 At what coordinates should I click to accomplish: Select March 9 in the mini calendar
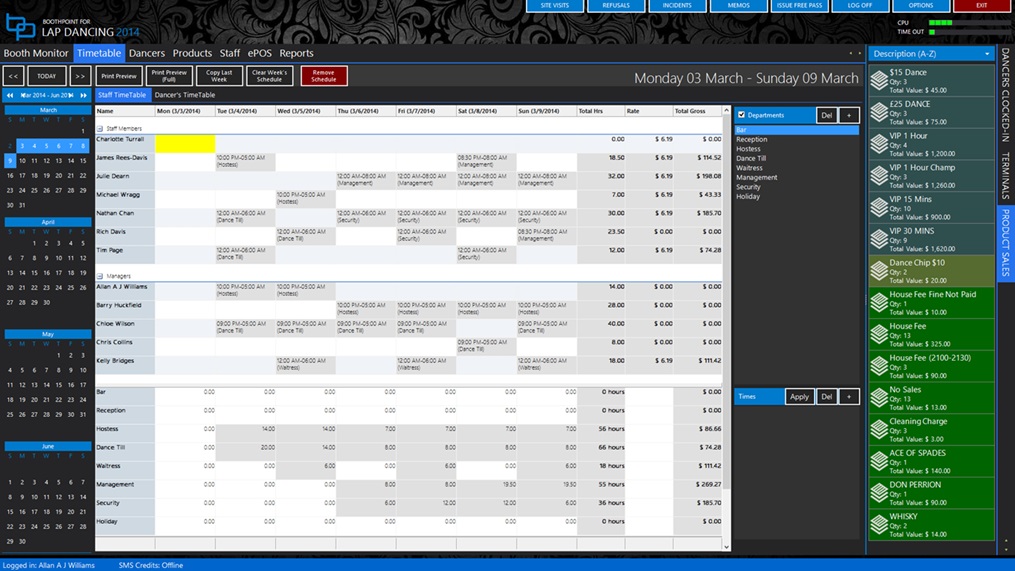pyautogui.click(x=10, y=161)
